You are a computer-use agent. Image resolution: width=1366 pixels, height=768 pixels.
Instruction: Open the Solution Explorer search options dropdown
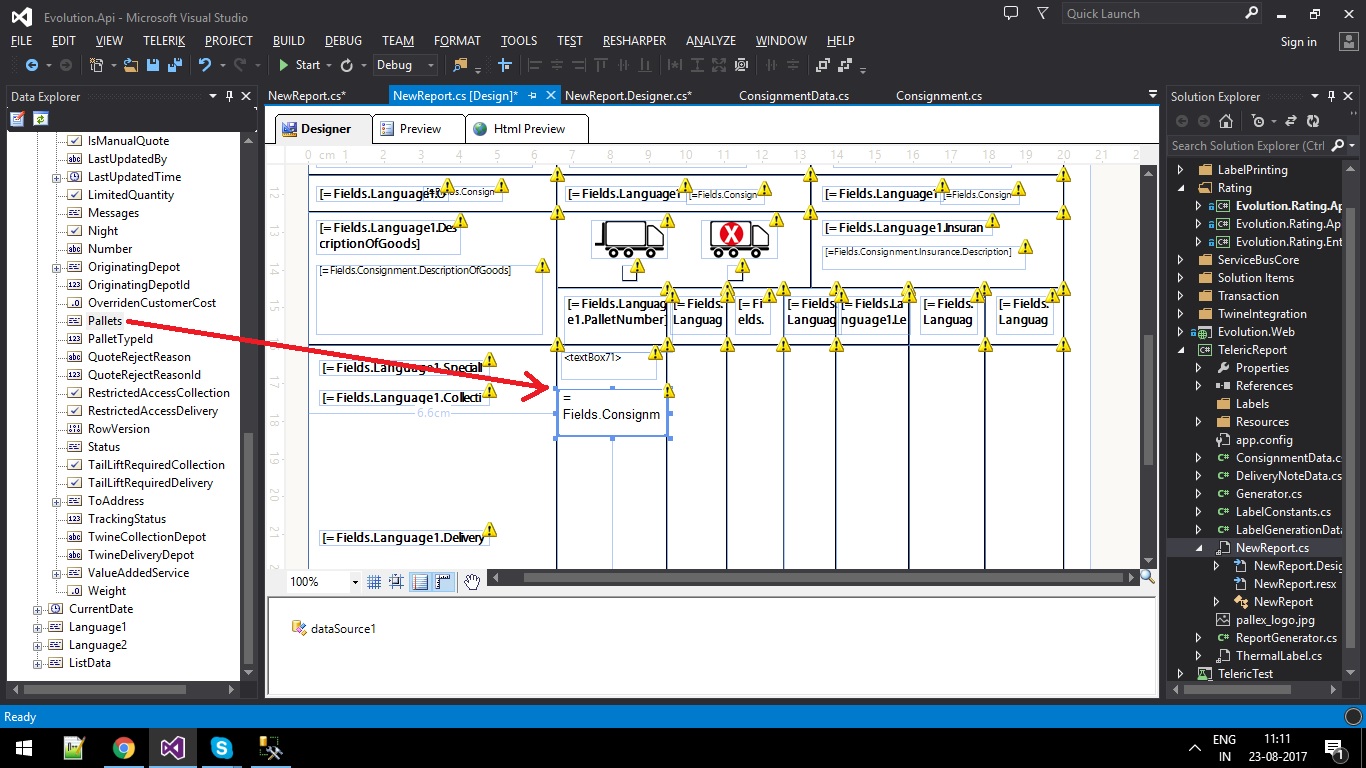point(1351,146)
